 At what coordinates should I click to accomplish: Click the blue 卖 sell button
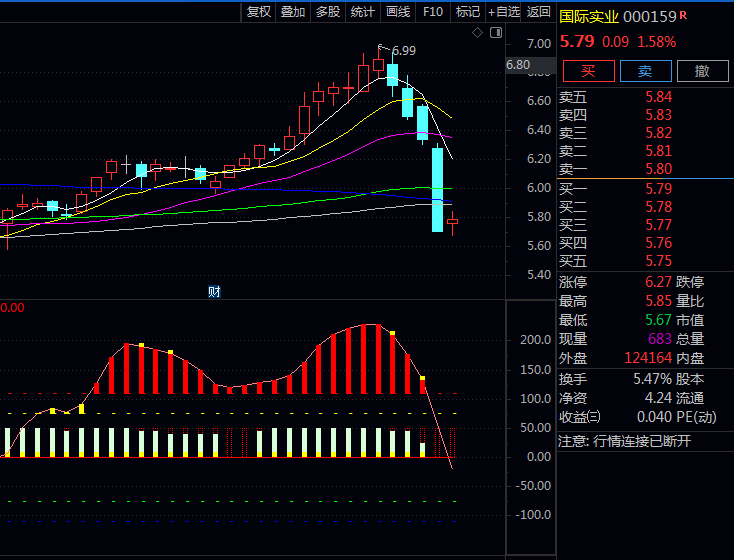click(x=646, y=71)
